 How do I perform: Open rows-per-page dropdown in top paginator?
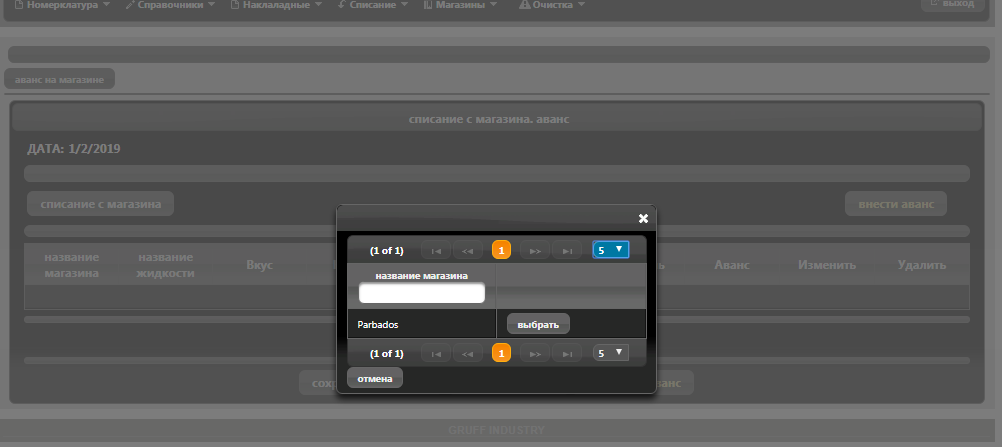click(x=611, y=250)
